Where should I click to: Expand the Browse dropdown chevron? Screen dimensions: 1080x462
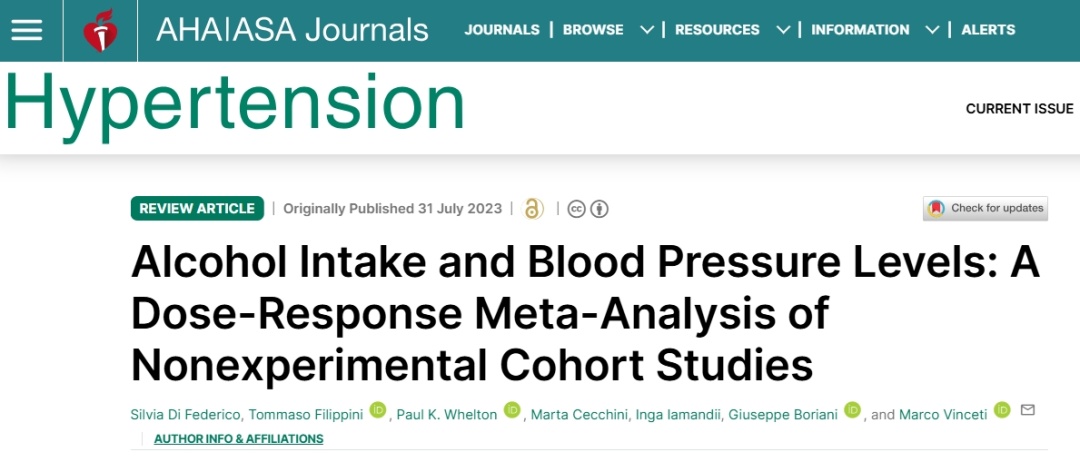(x=646, y=30)
